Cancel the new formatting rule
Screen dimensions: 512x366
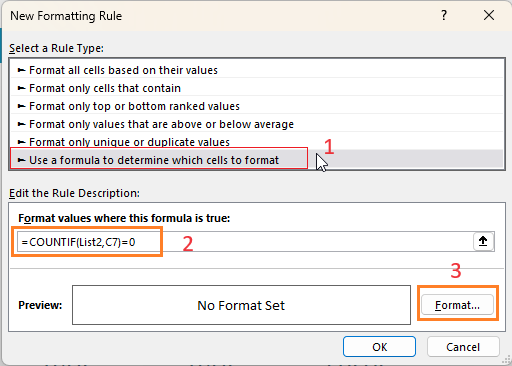[463, 347]
